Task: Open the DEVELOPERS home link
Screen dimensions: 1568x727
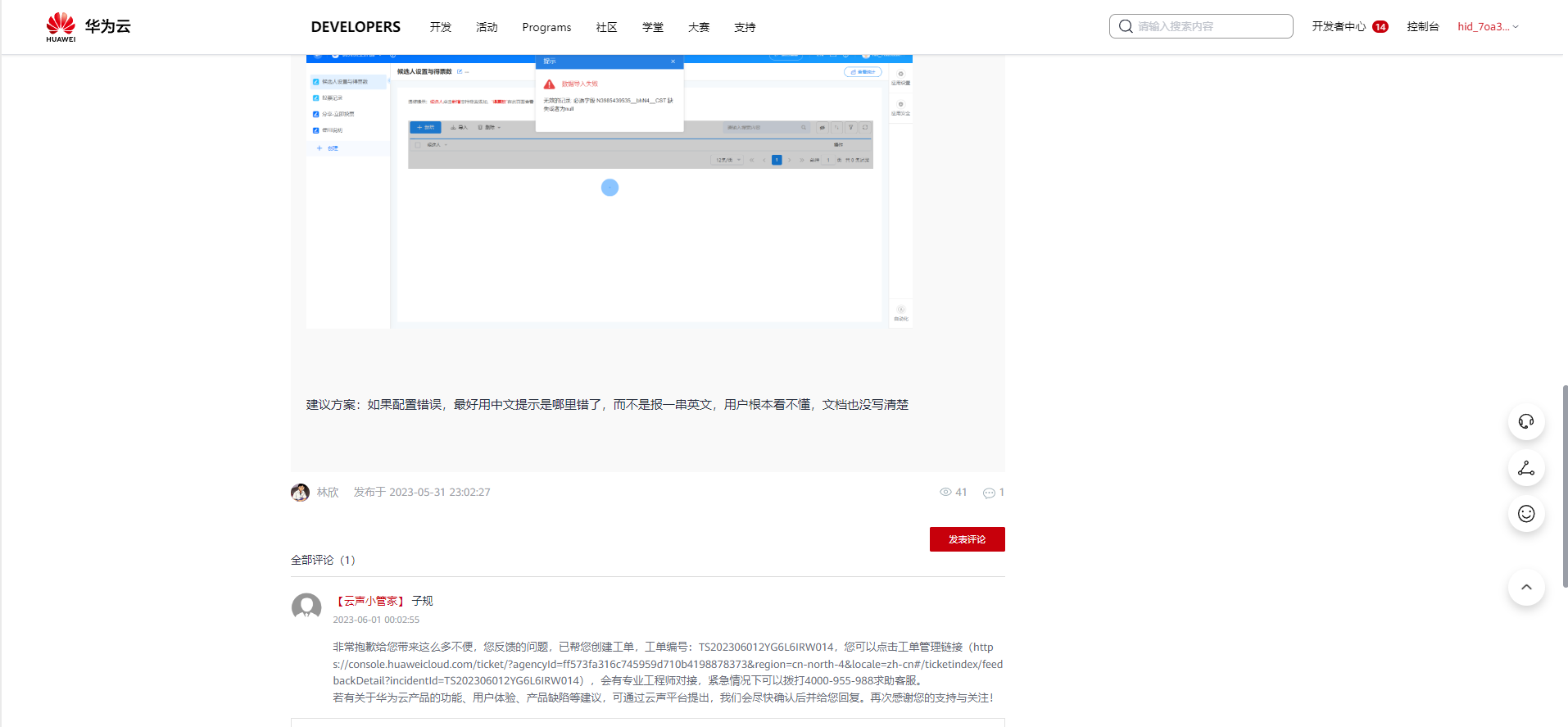Action: point(356,27)
